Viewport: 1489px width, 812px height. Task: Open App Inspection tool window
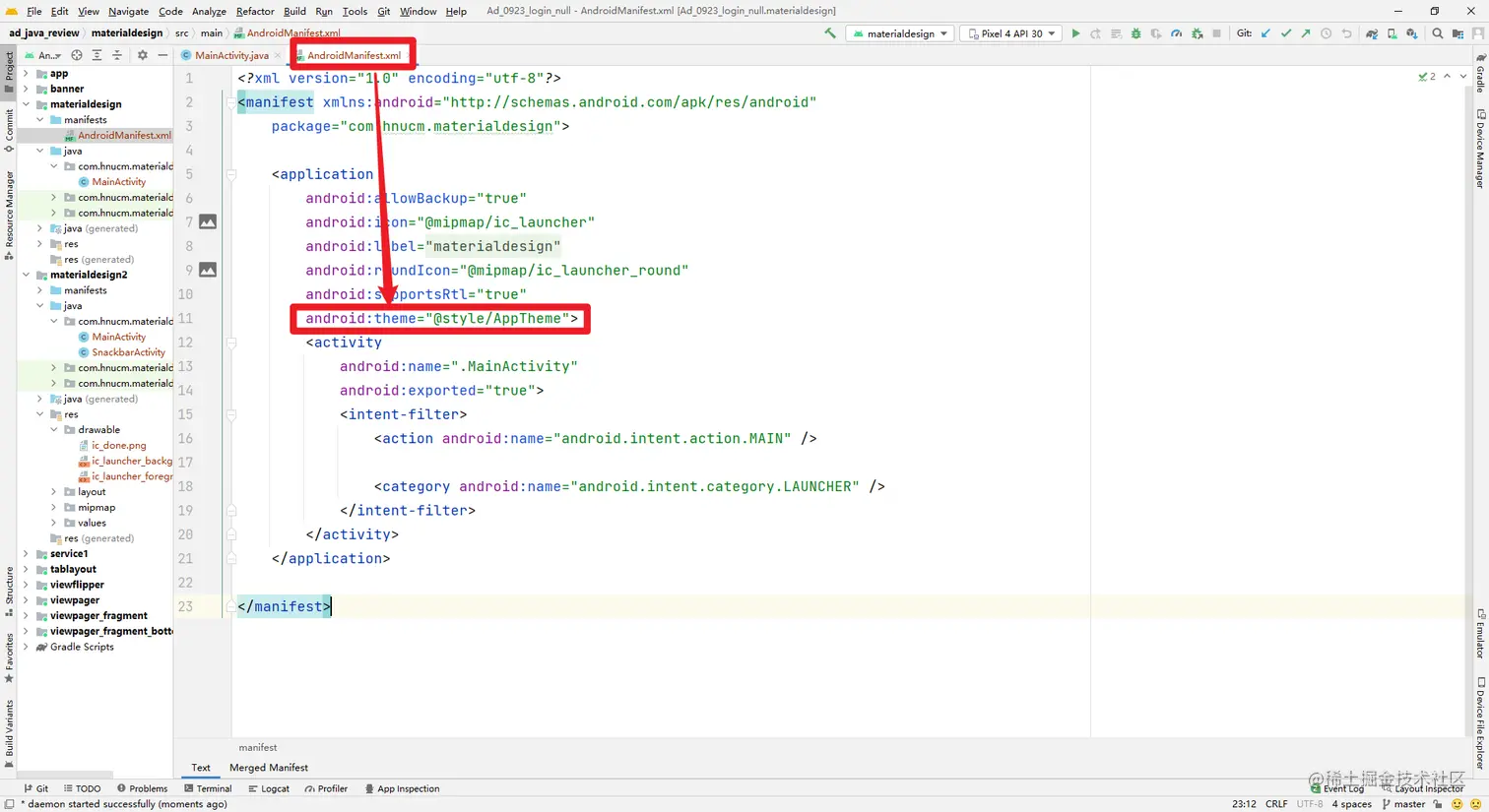(x=402, y=788)
